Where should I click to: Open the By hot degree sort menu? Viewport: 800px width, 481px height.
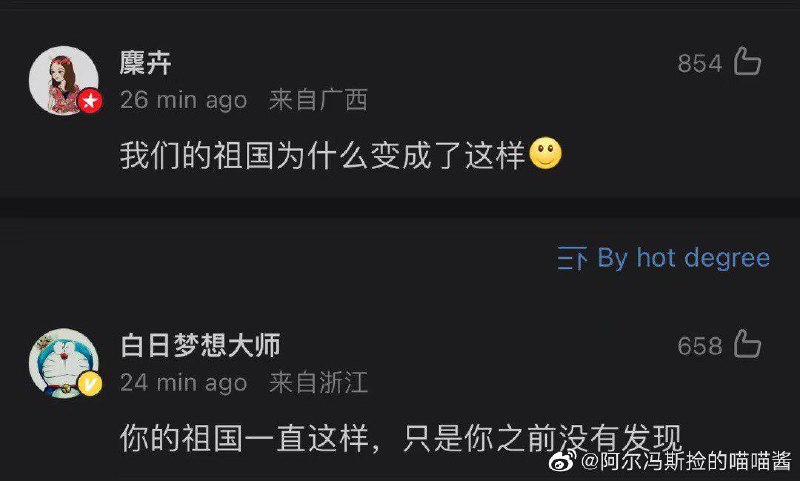tap(664, 258)
